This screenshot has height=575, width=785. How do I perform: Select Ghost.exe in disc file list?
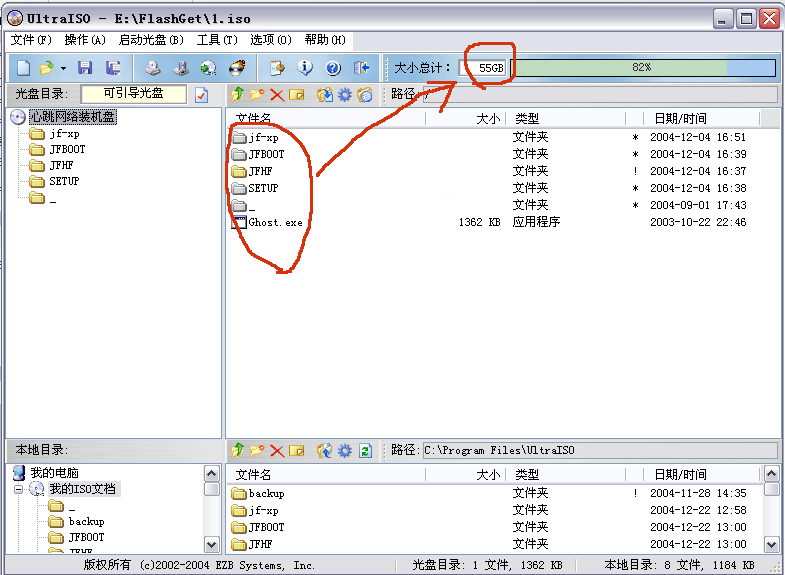click(x=275, y=222)
